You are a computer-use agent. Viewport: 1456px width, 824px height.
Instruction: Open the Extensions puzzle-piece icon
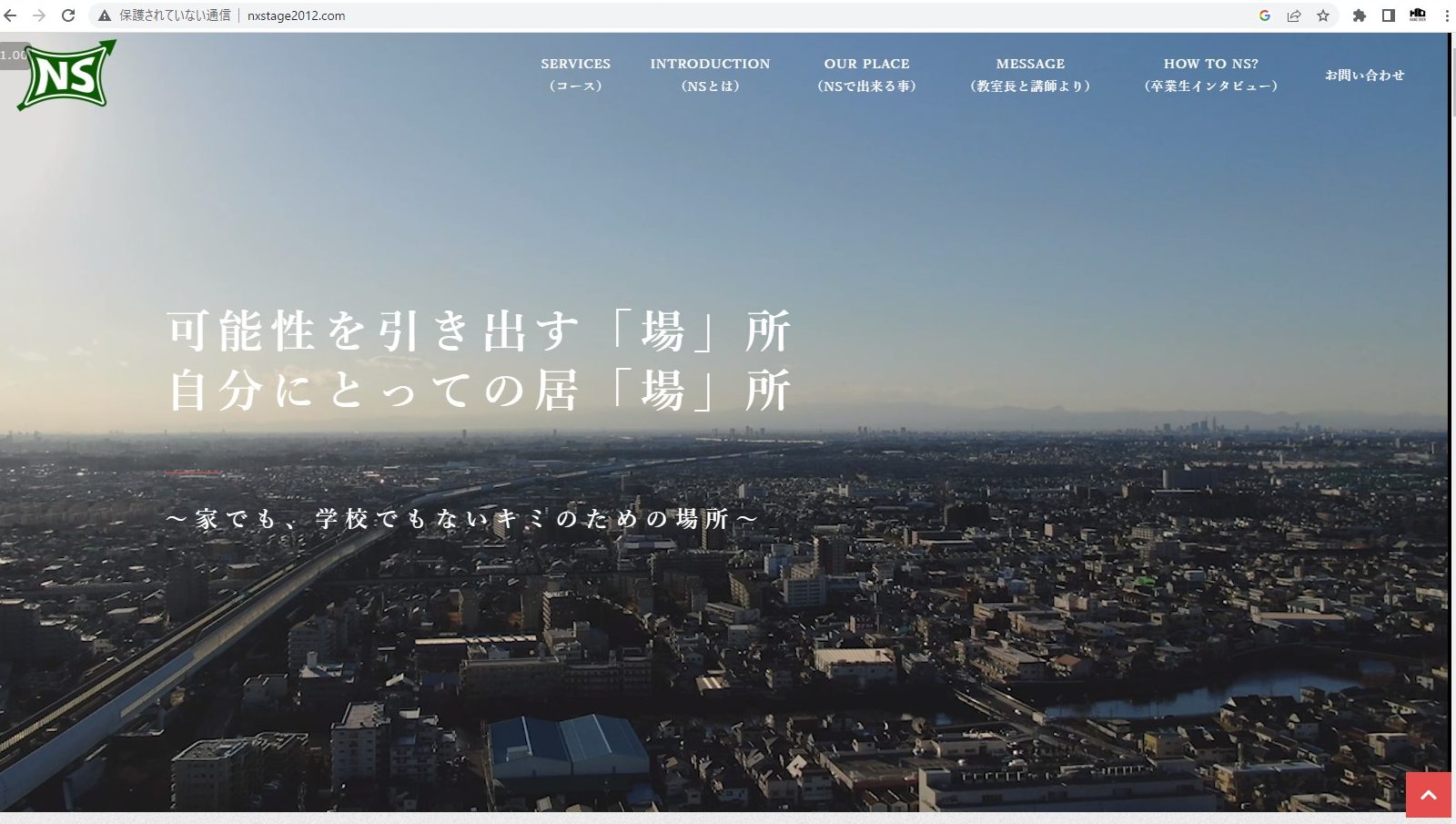point(1360,15)
